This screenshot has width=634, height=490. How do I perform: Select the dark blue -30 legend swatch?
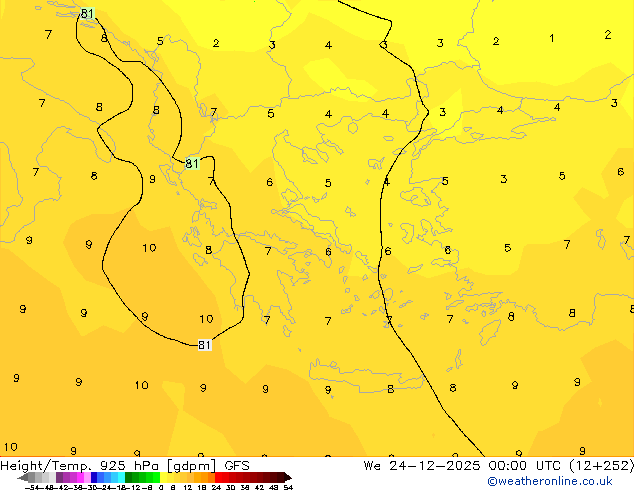click(94, 477)
